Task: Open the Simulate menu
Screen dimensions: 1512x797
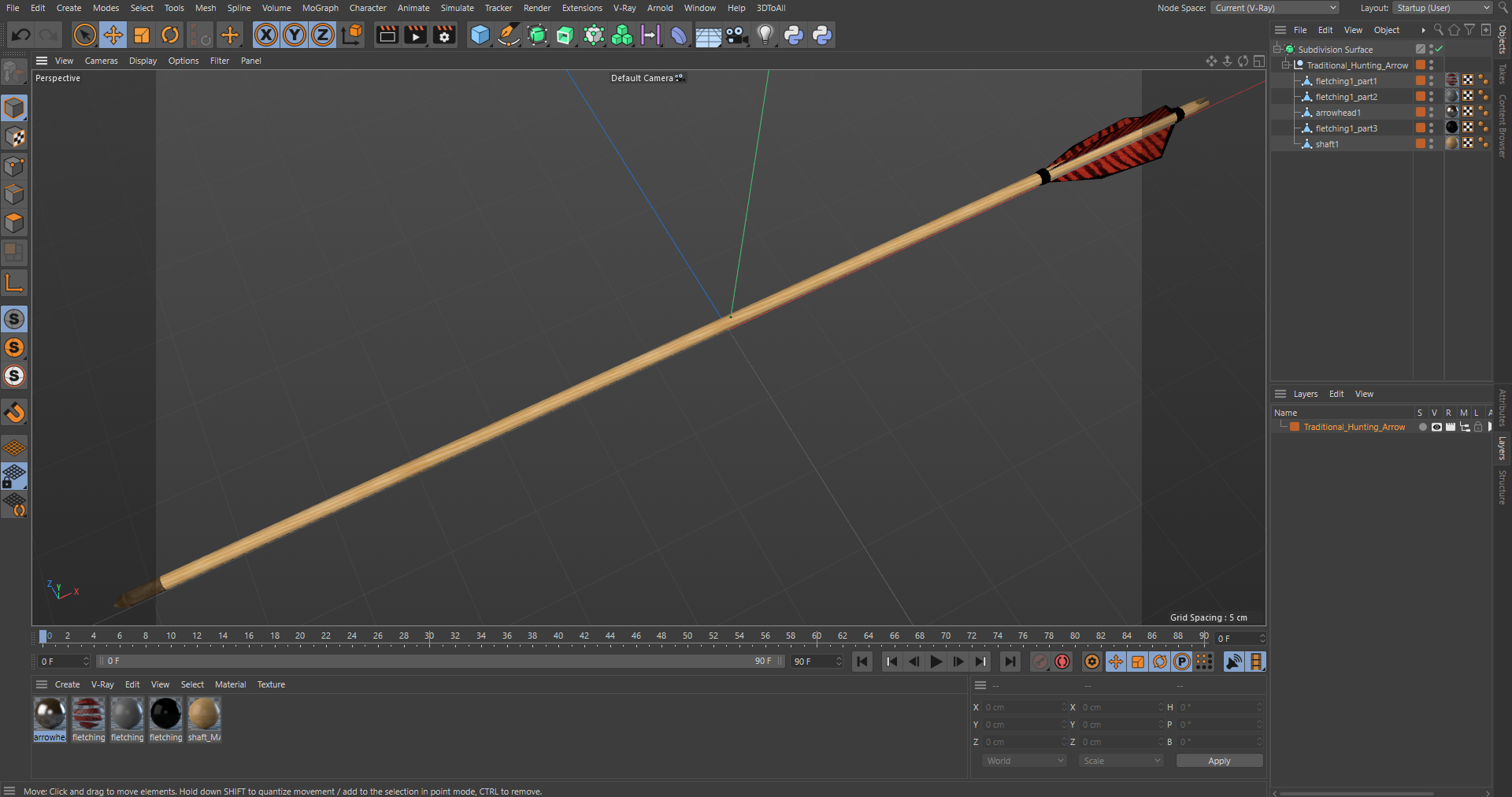Action: pos(457,8)
